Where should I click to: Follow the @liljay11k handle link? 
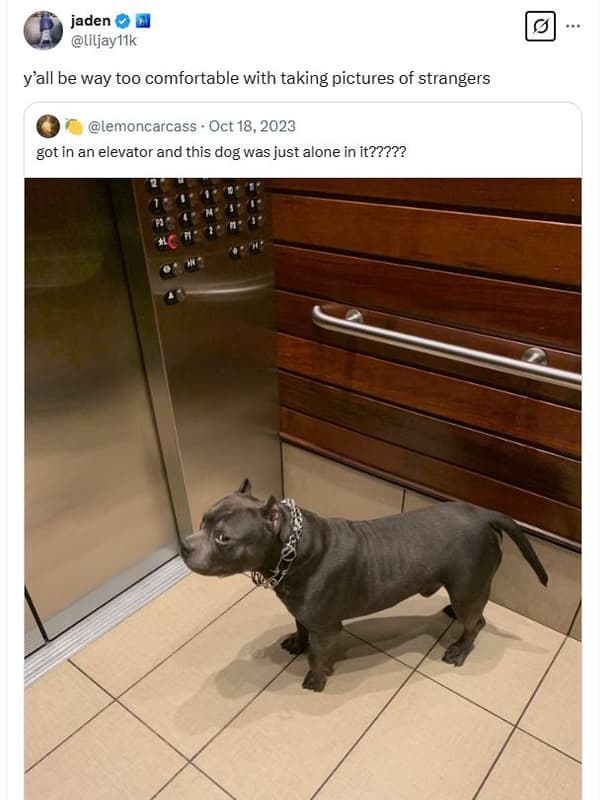click(104, 40)
